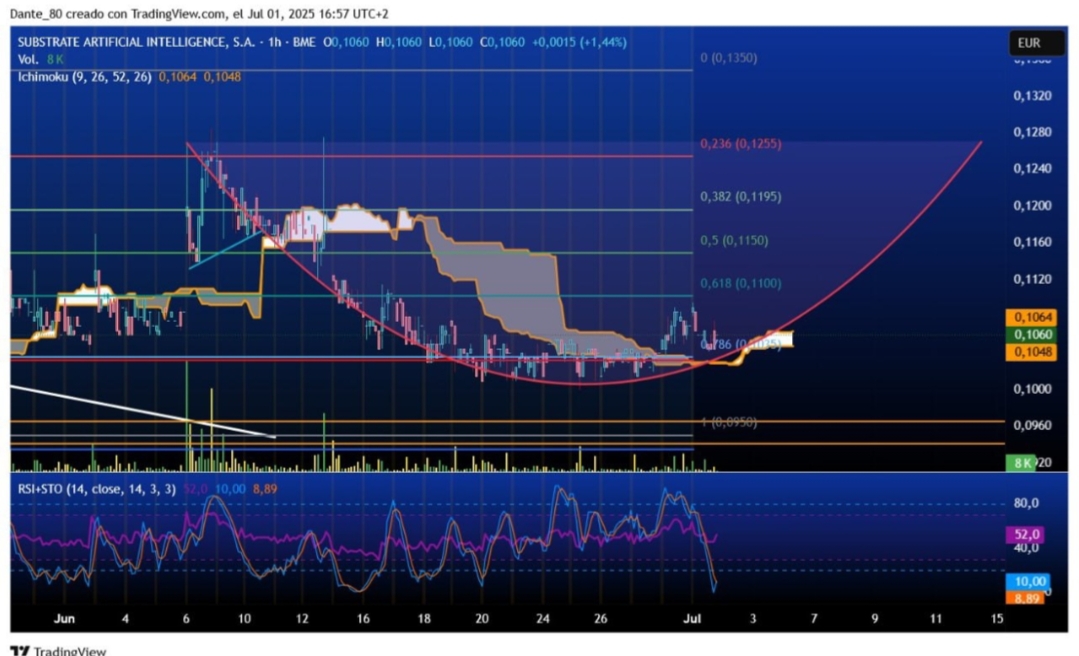
Task: Click 0,1320 on the price axis
Action: click(x=1032, y=96)
